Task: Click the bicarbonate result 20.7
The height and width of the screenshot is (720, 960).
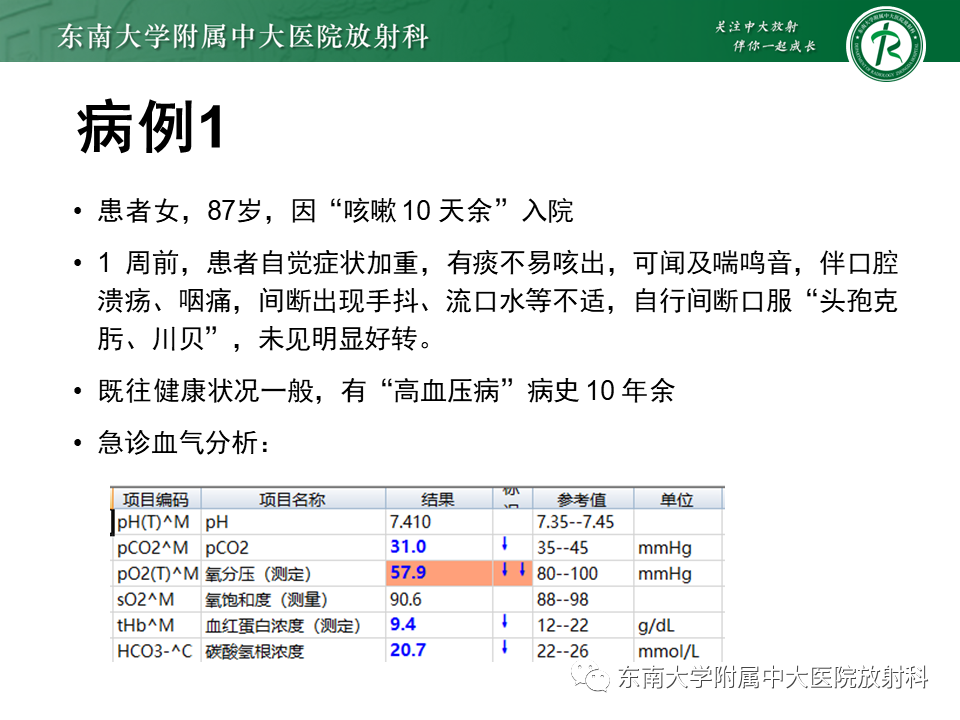Action: [x=408, y=650]
